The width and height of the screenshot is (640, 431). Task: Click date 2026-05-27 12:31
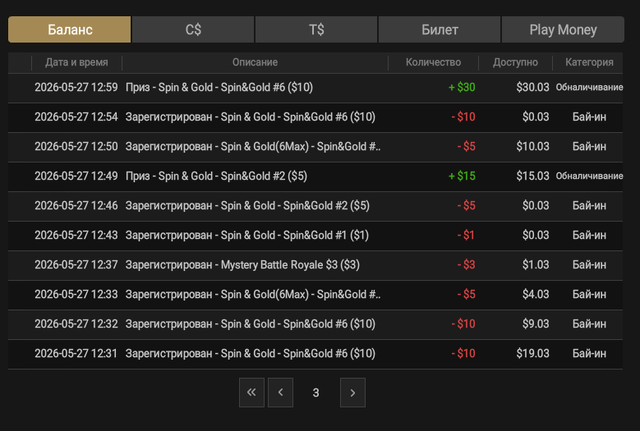coord(76,353)
